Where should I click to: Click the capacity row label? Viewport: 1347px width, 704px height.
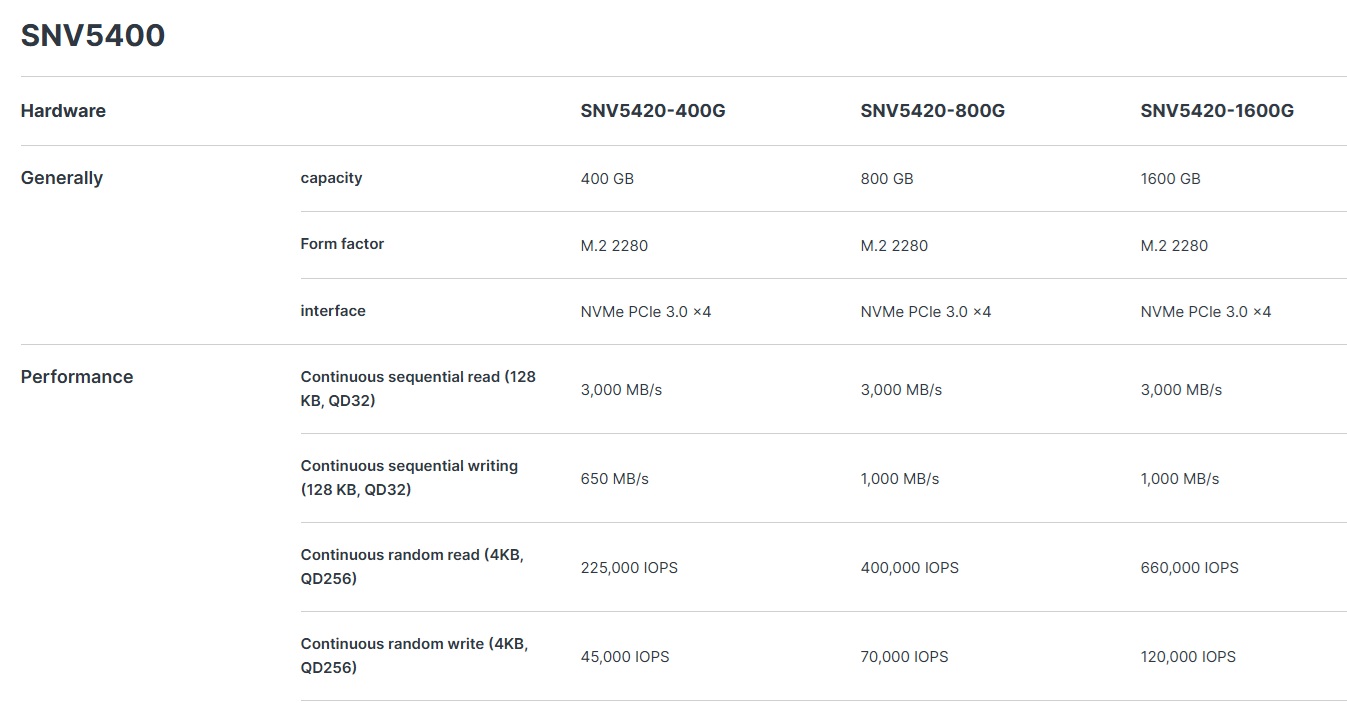click(331, 178)
